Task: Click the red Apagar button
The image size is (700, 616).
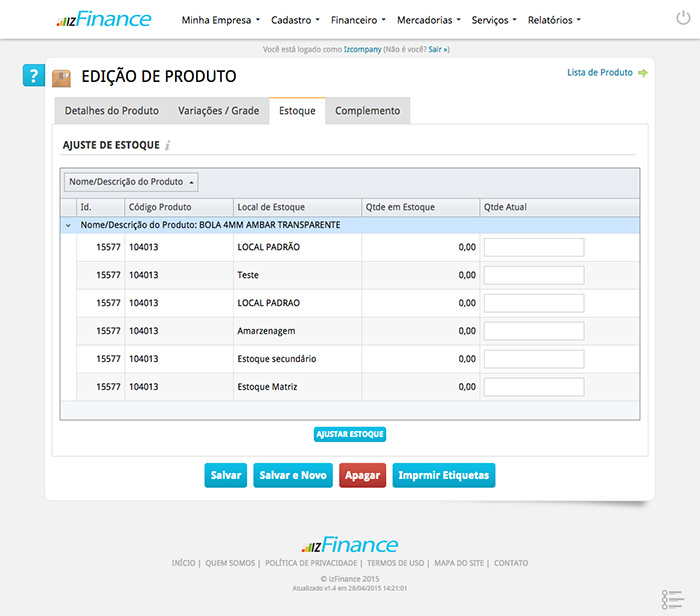Action: pyautogui.click(x=362, y=476)
